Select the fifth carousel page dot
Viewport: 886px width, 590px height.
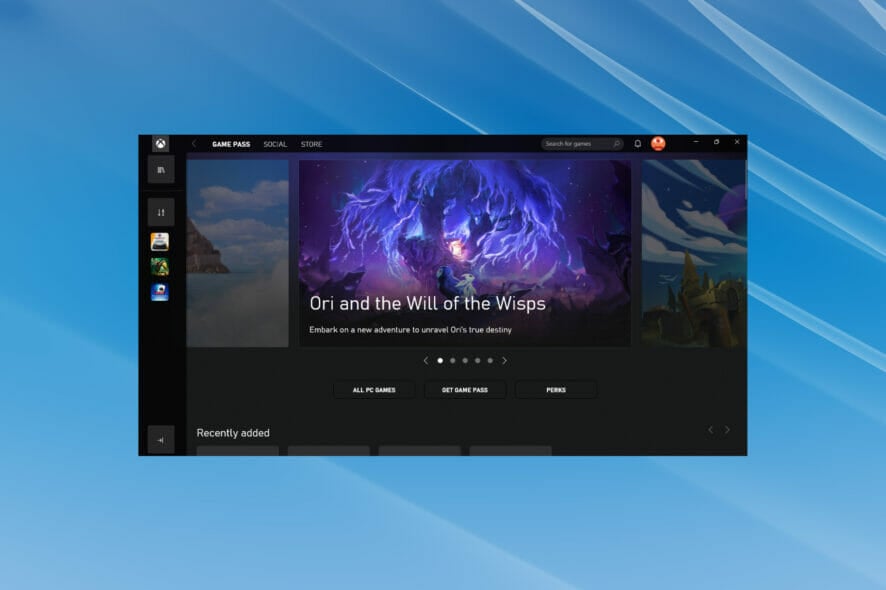[x=490, y=361]
